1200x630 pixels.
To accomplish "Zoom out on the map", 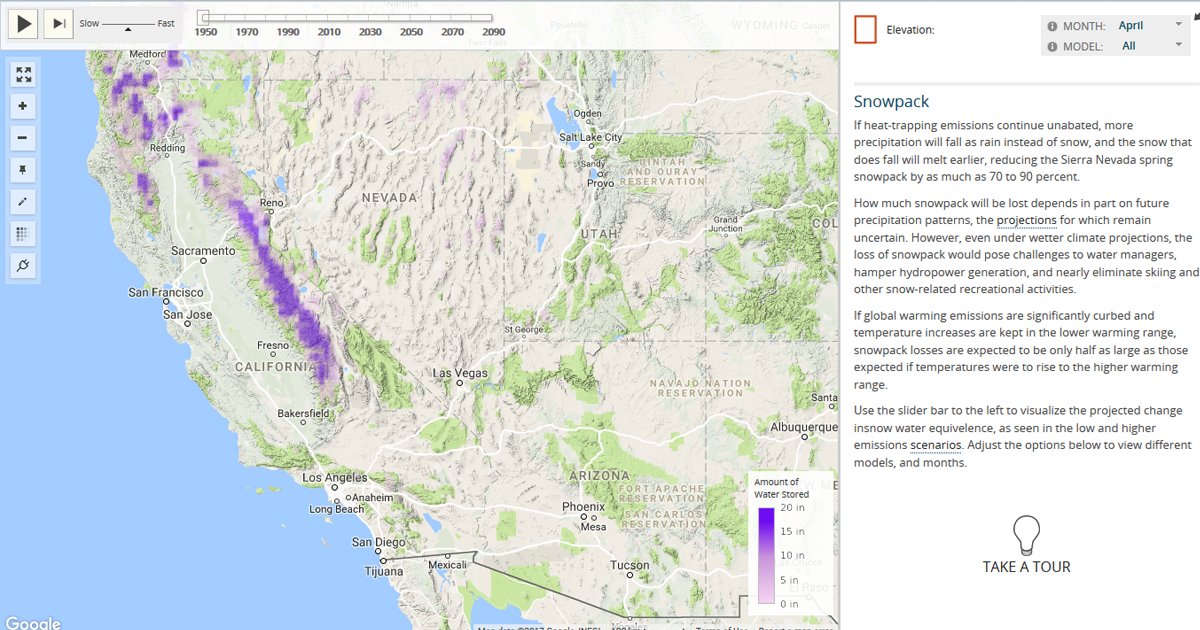I will click(x=23, y=137).
